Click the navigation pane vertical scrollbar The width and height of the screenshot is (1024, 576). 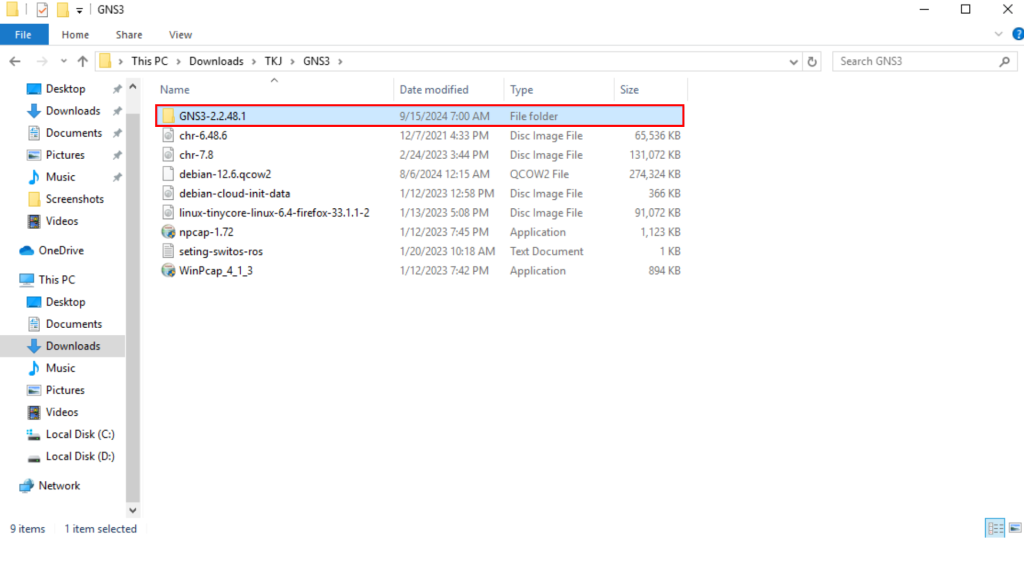pyautogui.click(x=133, y=300)
